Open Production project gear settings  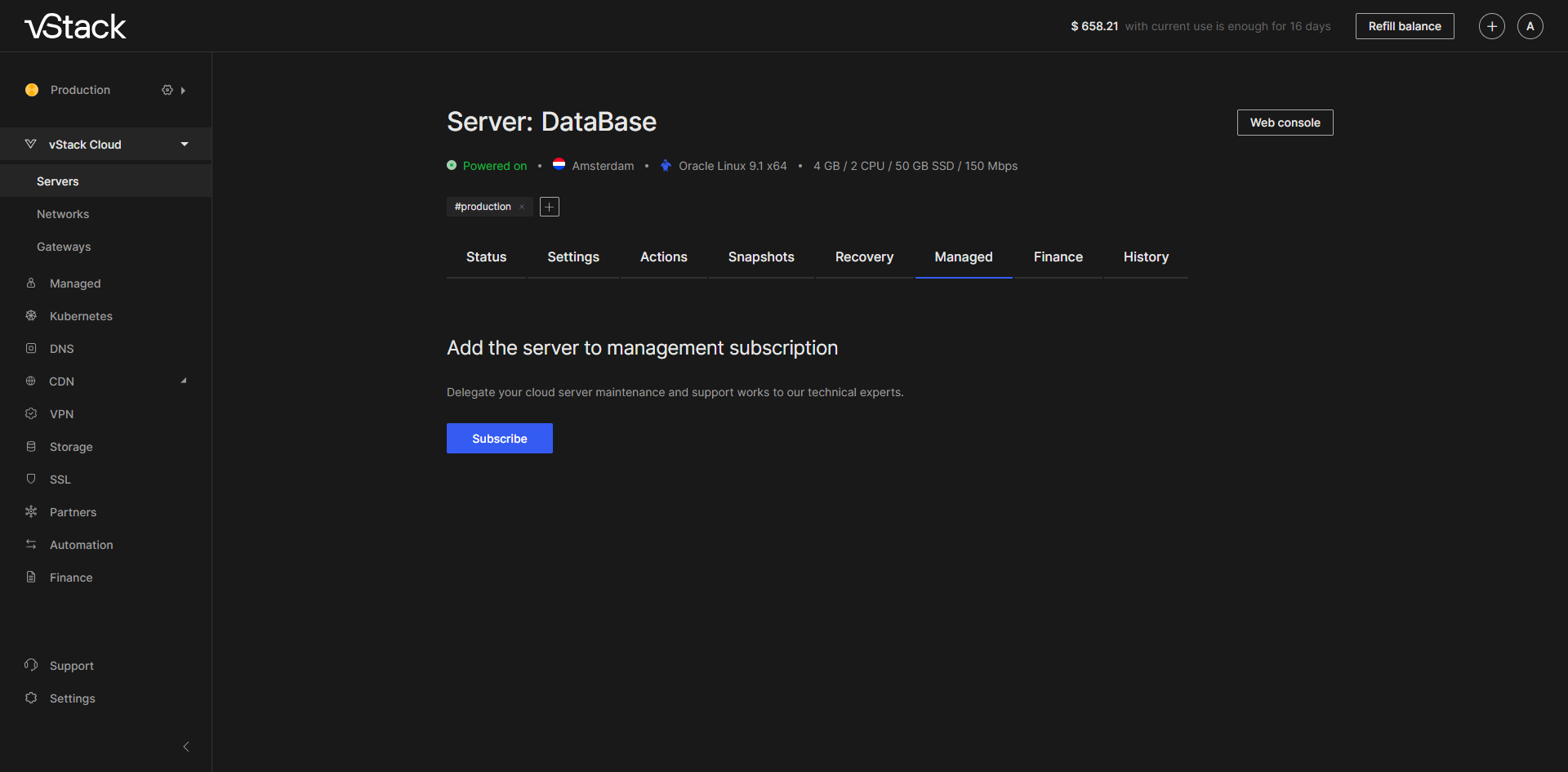click(167, 90)
